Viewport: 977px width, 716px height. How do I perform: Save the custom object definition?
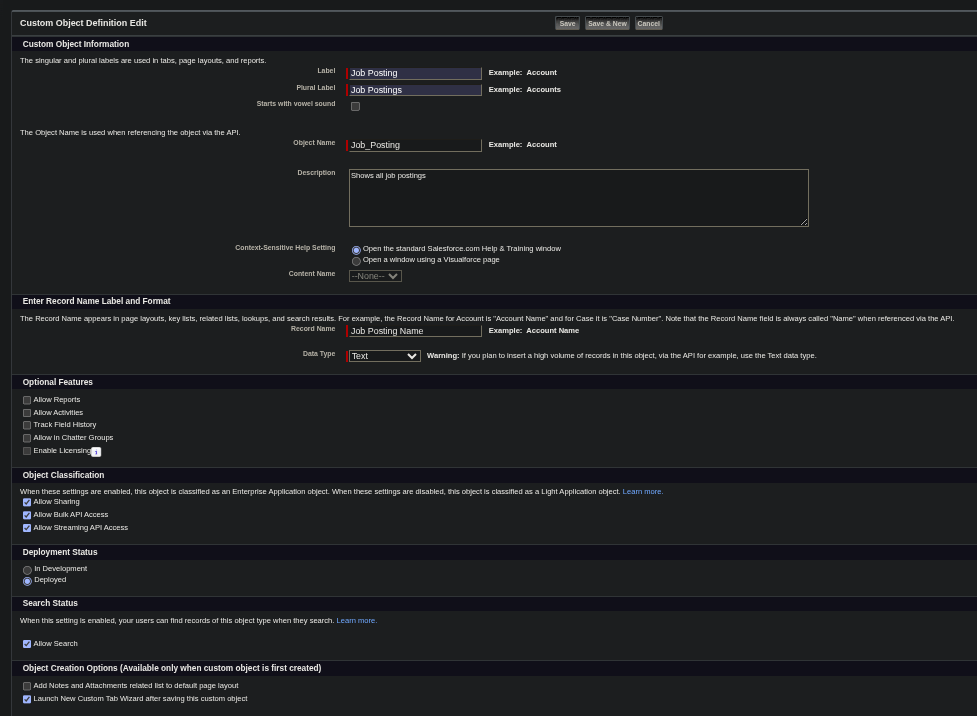pyautogui.click(x=566, y=23)
